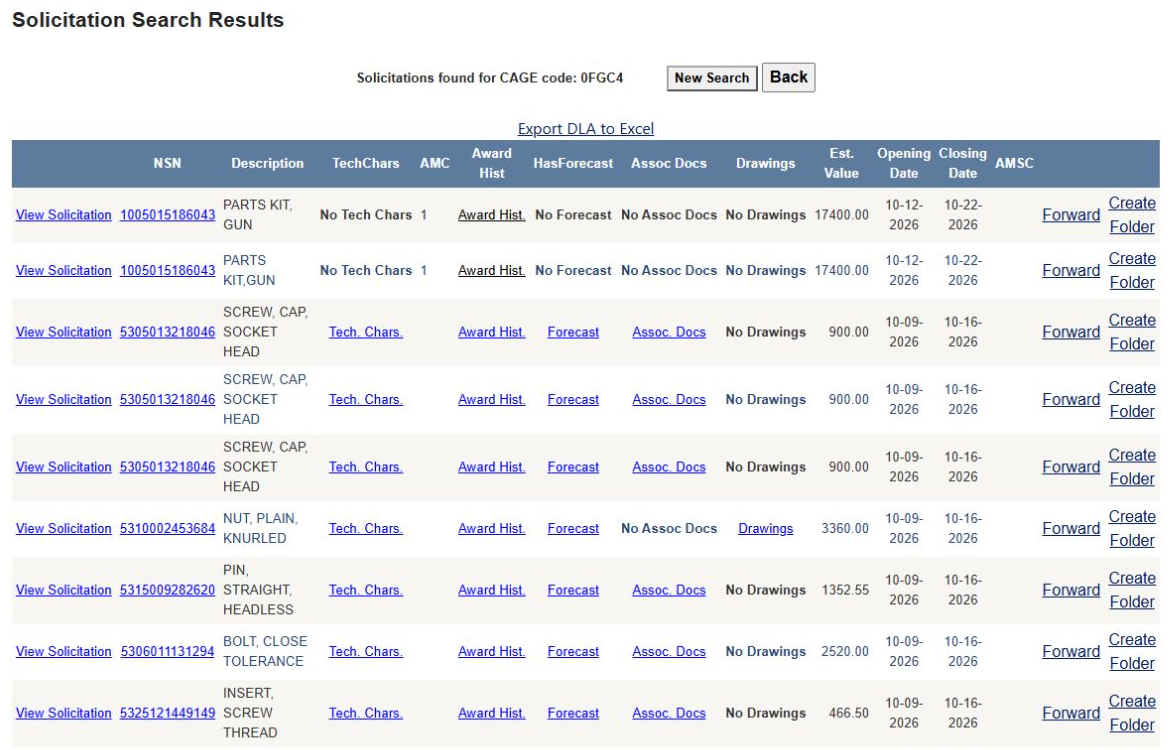This screenshot has width=1170, height=750.
Task: Click the NSN column header
Action: pos(167,163)
